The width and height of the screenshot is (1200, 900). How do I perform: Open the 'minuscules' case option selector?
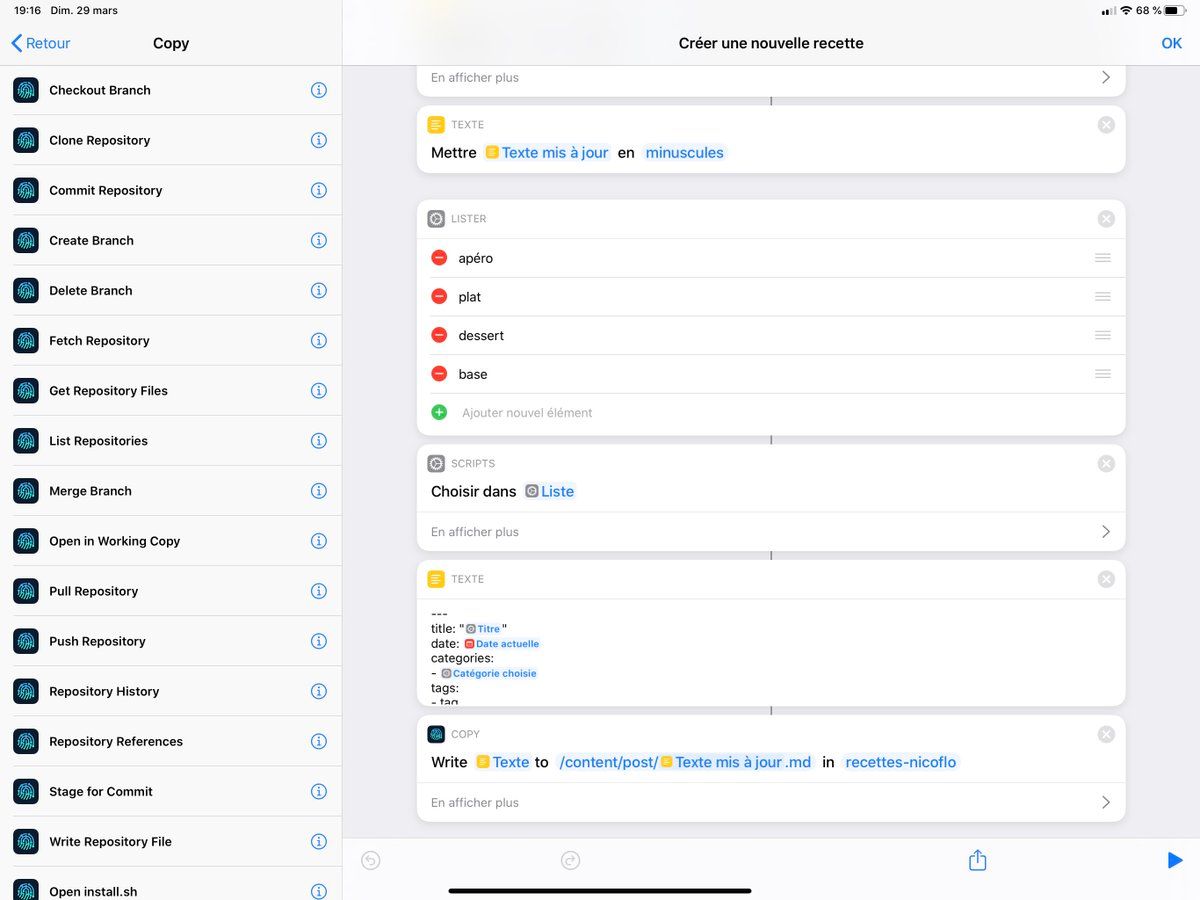pos(685,153)
